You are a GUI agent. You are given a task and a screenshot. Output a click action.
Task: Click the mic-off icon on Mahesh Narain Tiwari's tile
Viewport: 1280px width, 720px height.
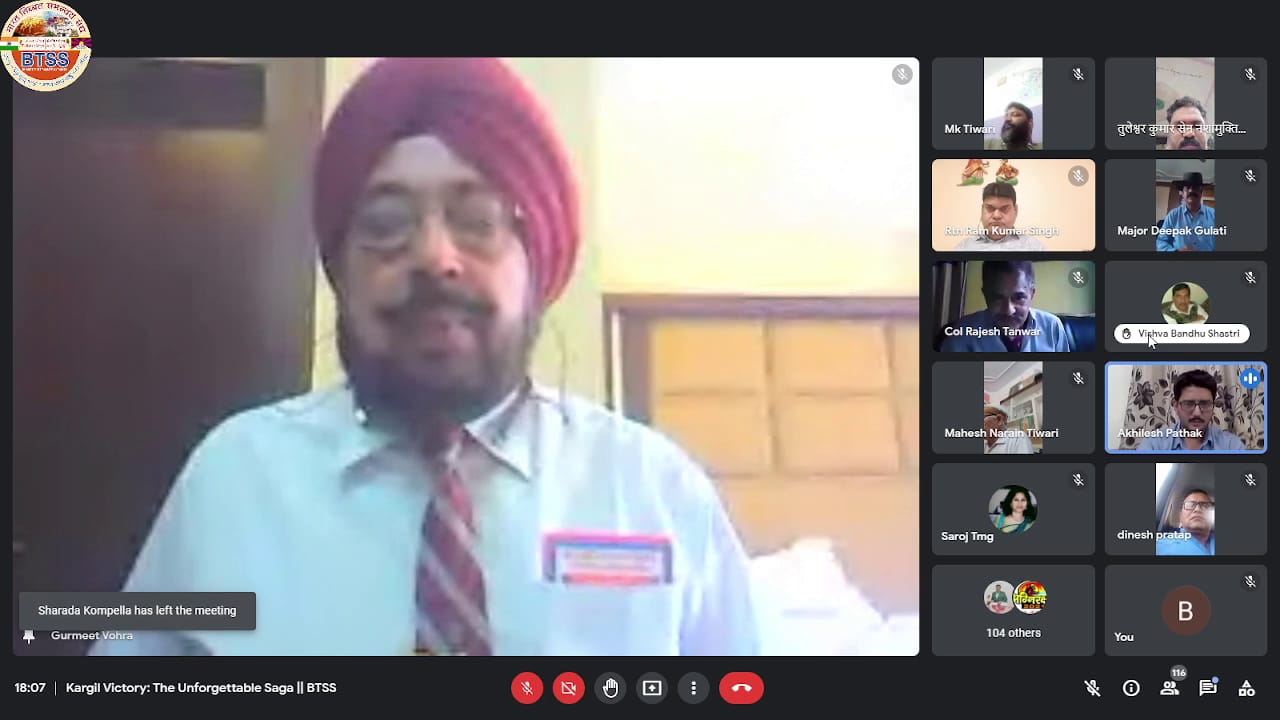(1078, 379)
